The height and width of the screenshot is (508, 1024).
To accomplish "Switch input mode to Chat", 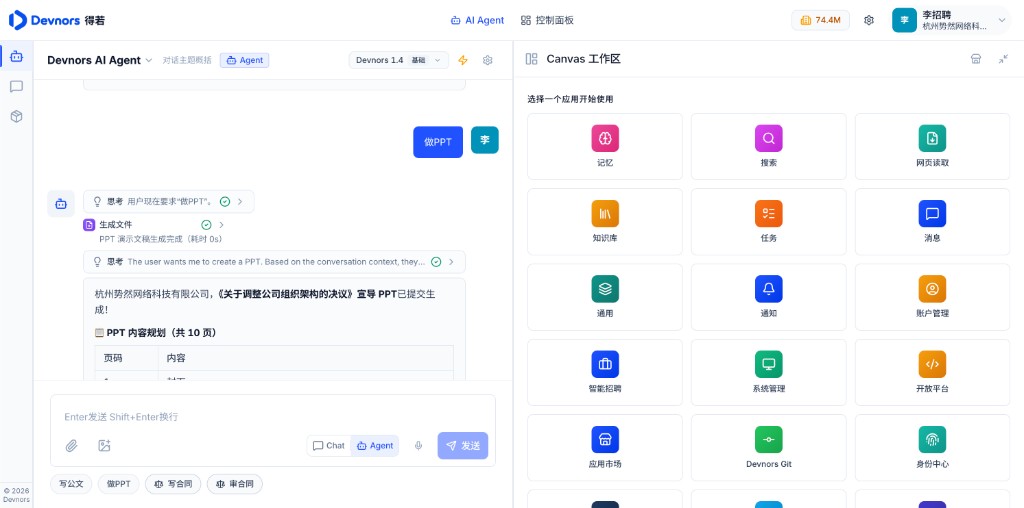I will [x=328, y=445].
